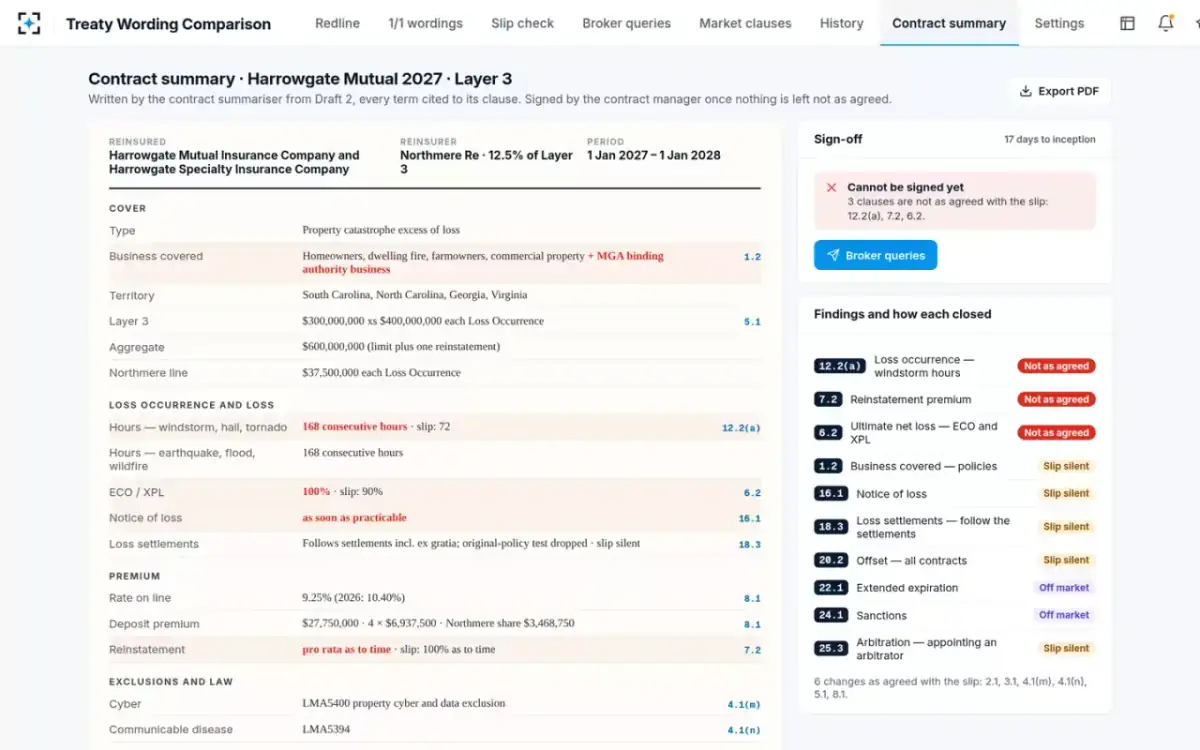This screenshot has width=1200, height=750.
Task: Open the Broker queries tab
Action: (627, 23)
